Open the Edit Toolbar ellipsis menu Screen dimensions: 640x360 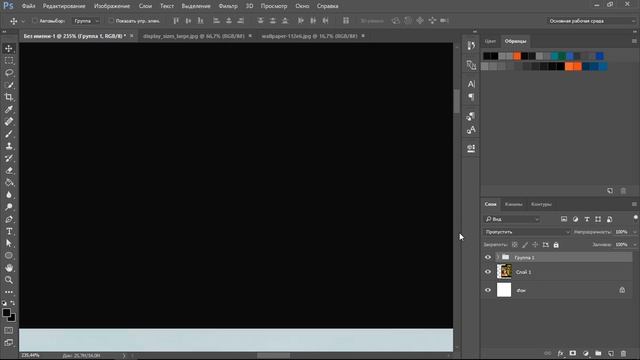coord(9,292)
